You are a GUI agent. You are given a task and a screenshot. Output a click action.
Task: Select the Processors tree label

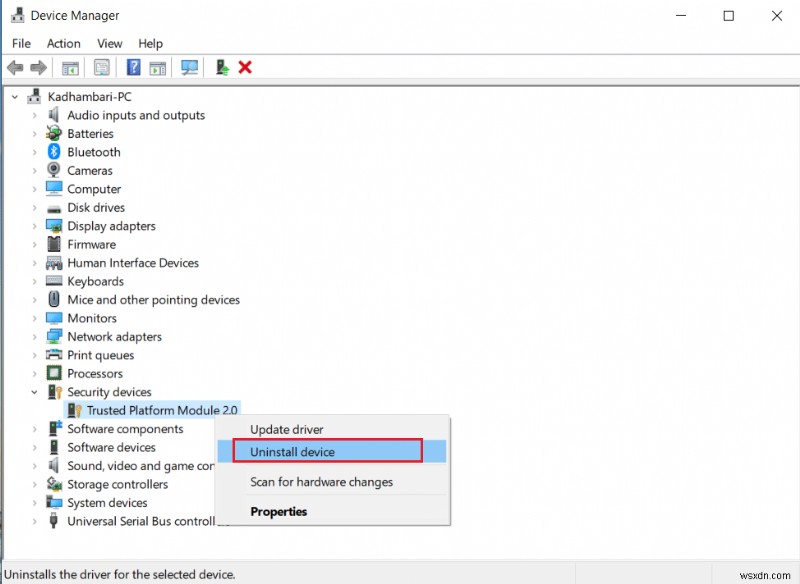click(x=95, y=373)
